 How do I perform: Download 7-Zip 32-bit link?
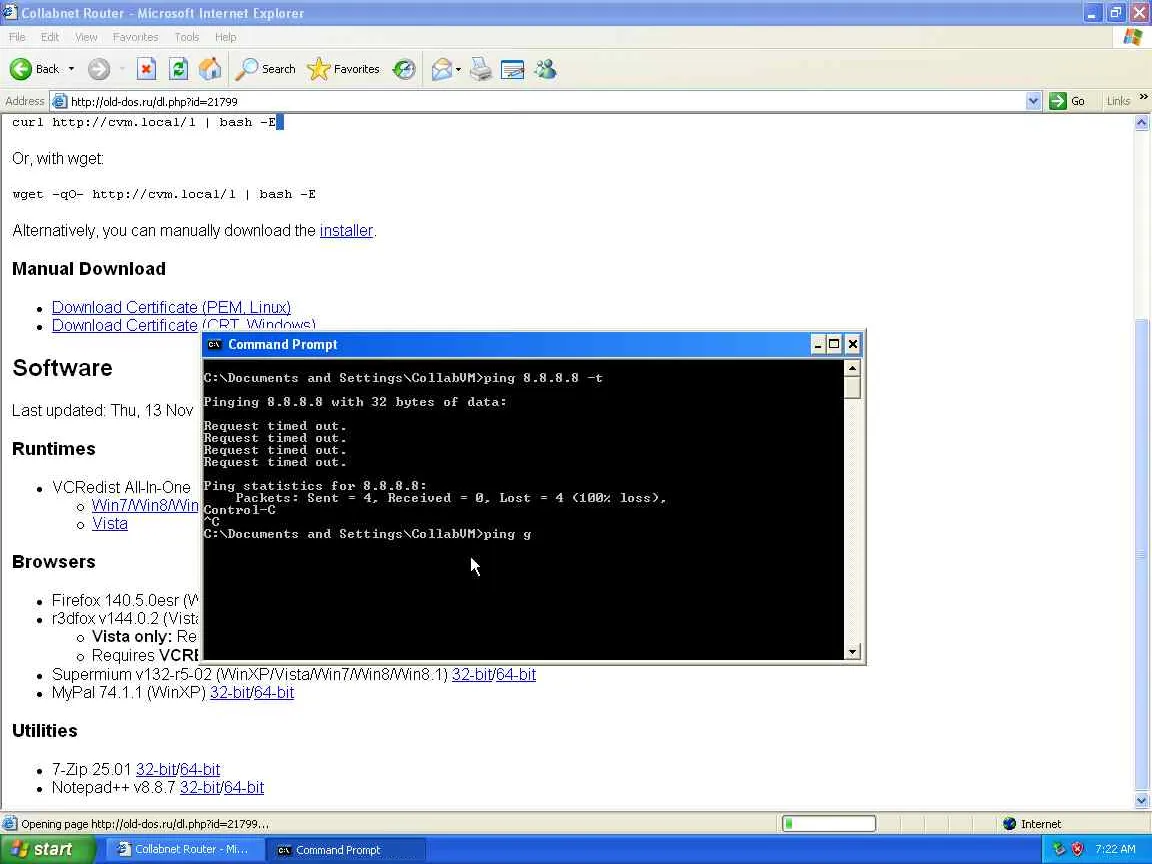(x=156, y=769)
